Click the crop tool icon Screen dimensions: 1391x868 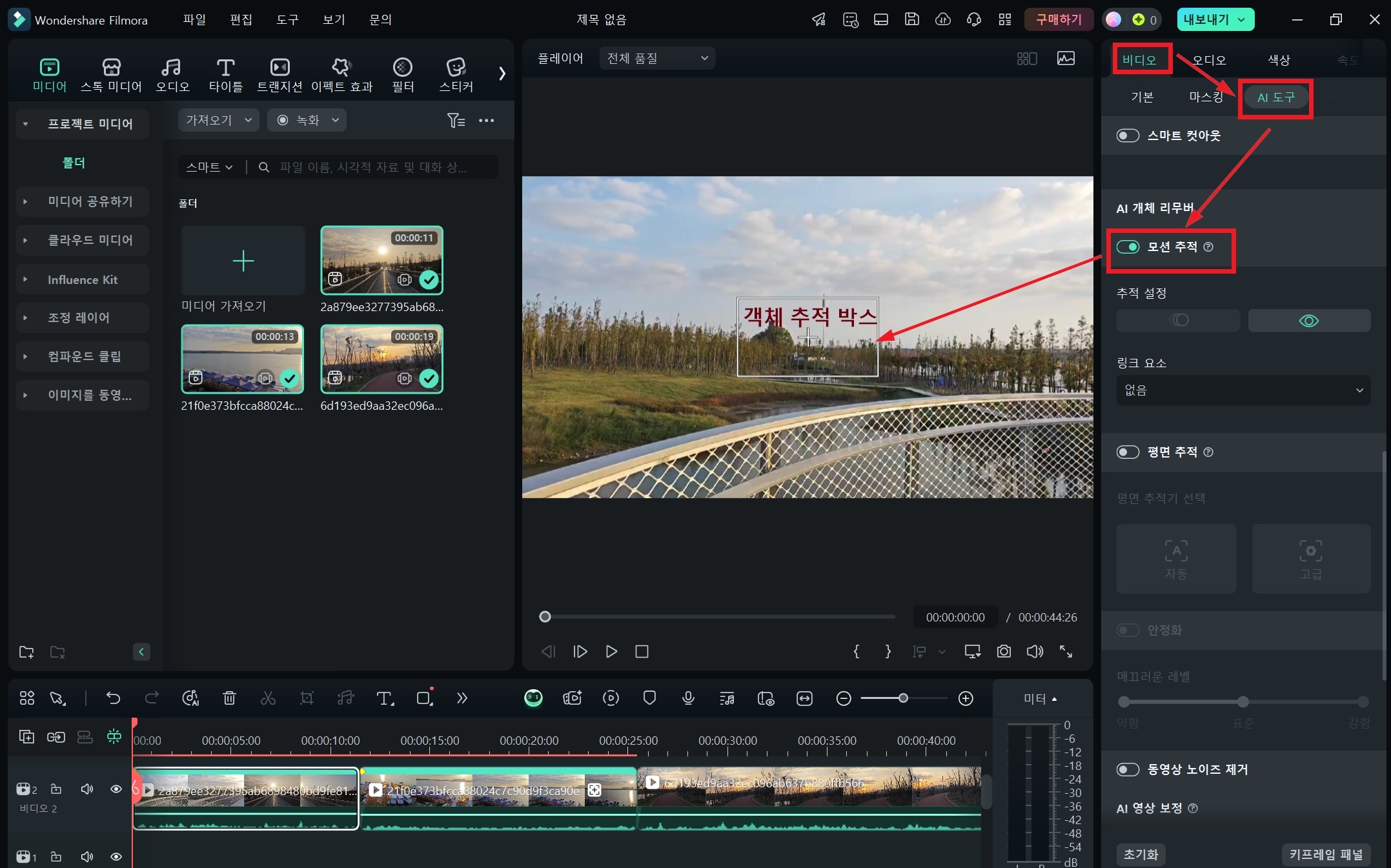307,698
